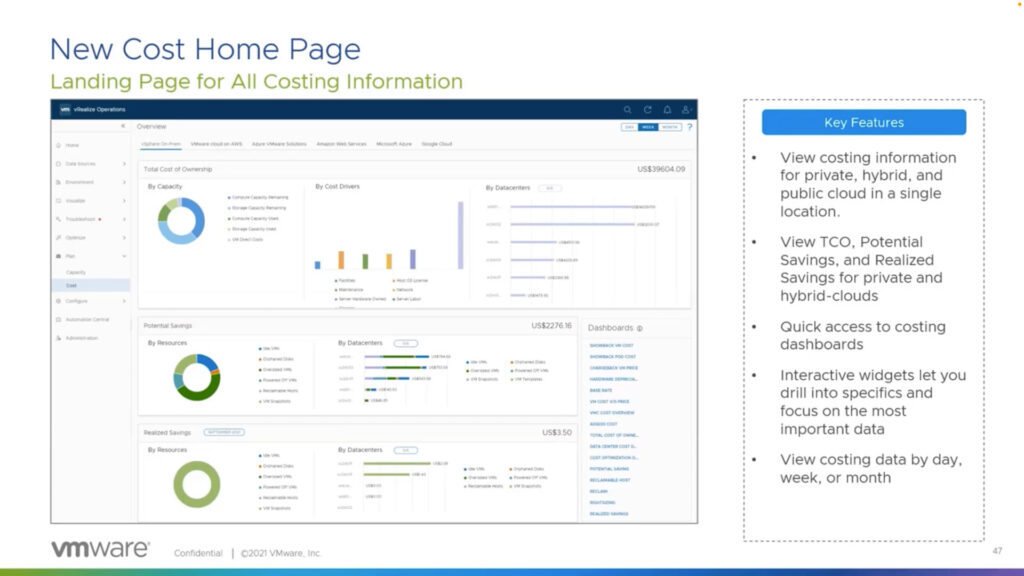The width and height of the screenshot is (1024, 576).
Task: Switch the time range to Month
Action: click(669, 127)
